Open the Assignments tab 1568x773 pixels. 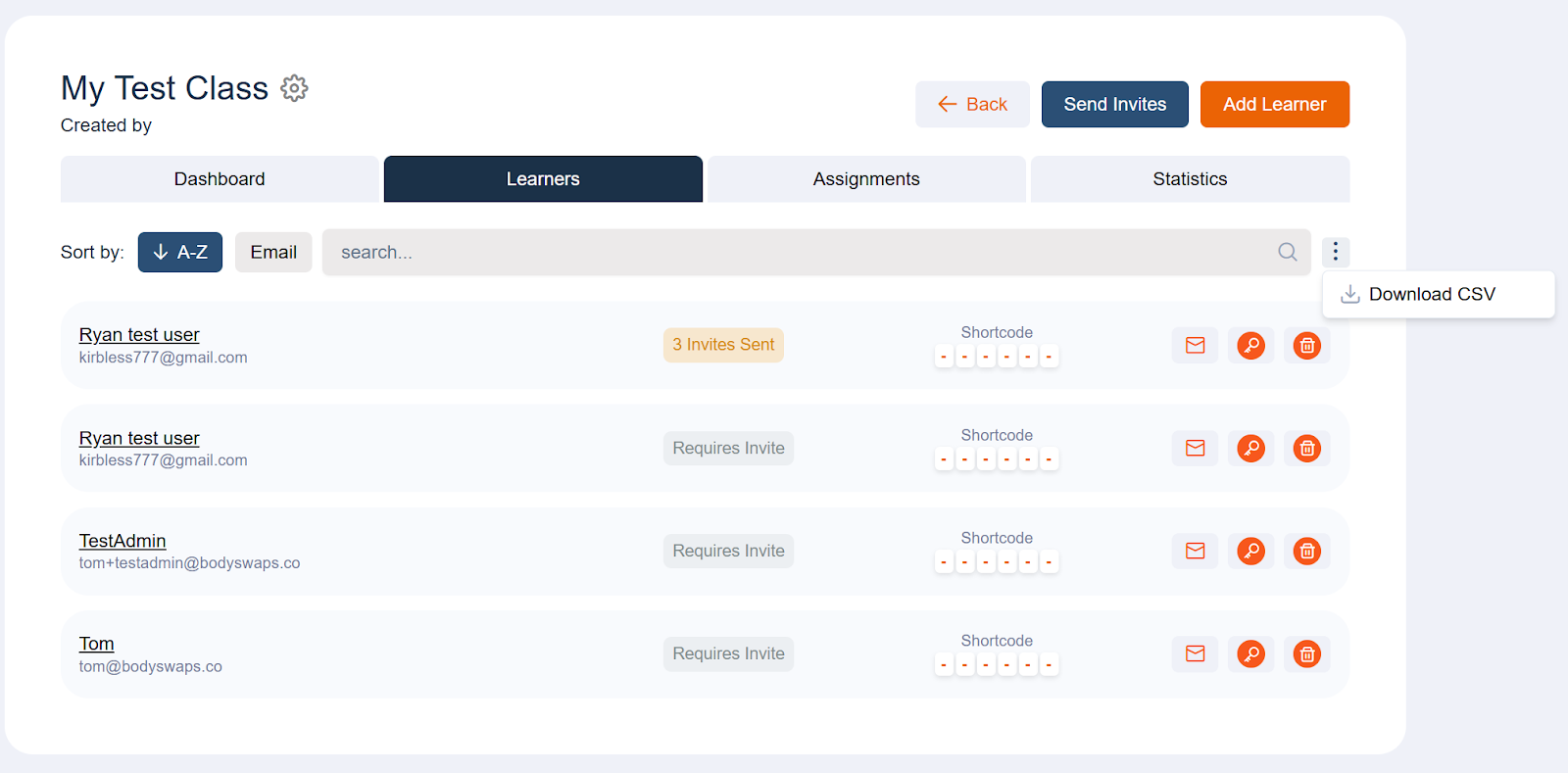click(x=866, y=179)
